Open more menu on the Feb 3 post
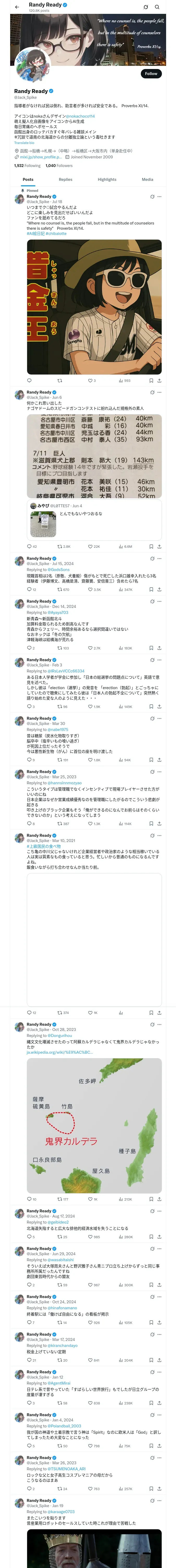 160,660
